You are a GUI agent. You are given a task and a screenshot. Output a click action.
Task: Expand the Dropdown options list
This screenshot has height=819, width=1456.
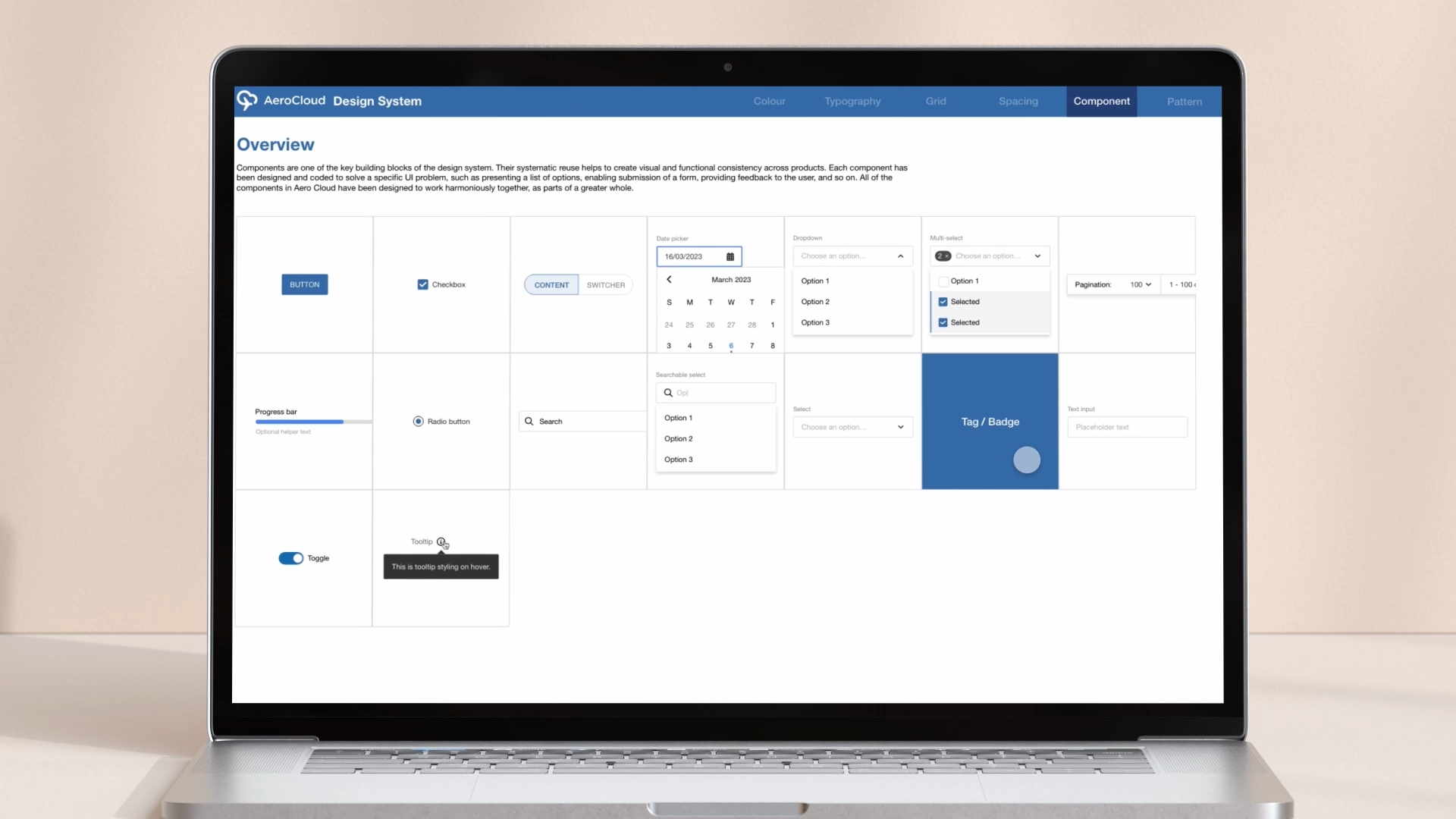(x=900, y=256)
